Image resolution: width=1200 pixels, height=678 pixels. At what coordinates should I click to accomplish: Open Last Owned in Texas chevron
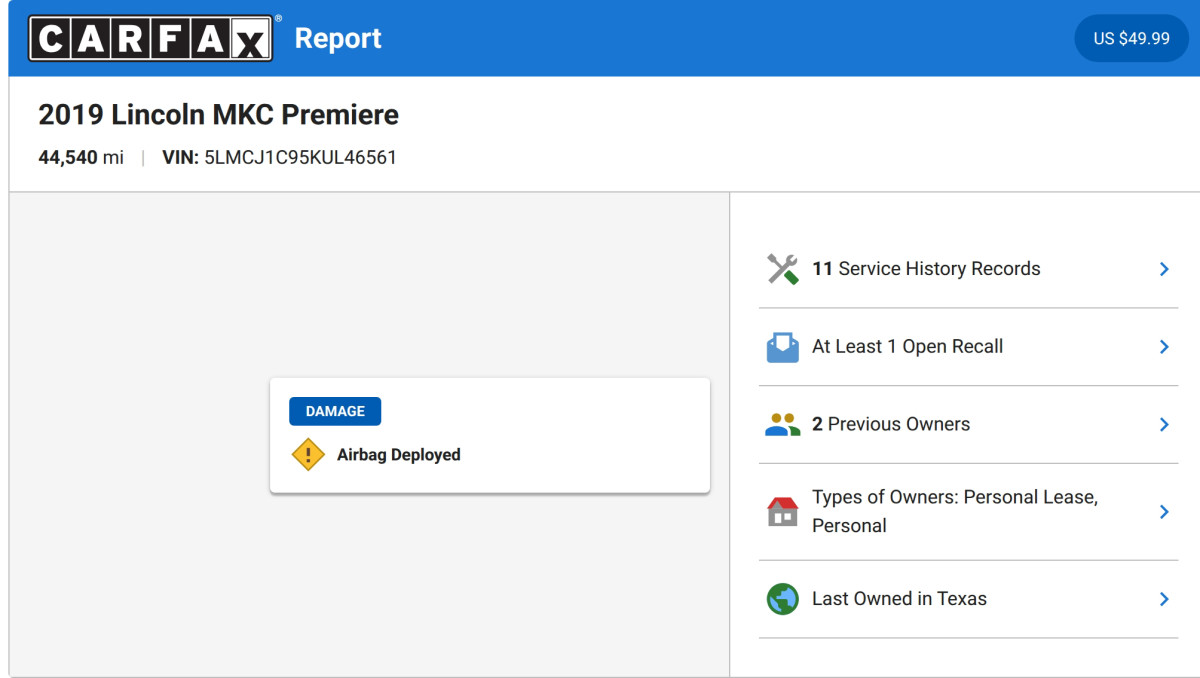click(x=1164, y=599)
